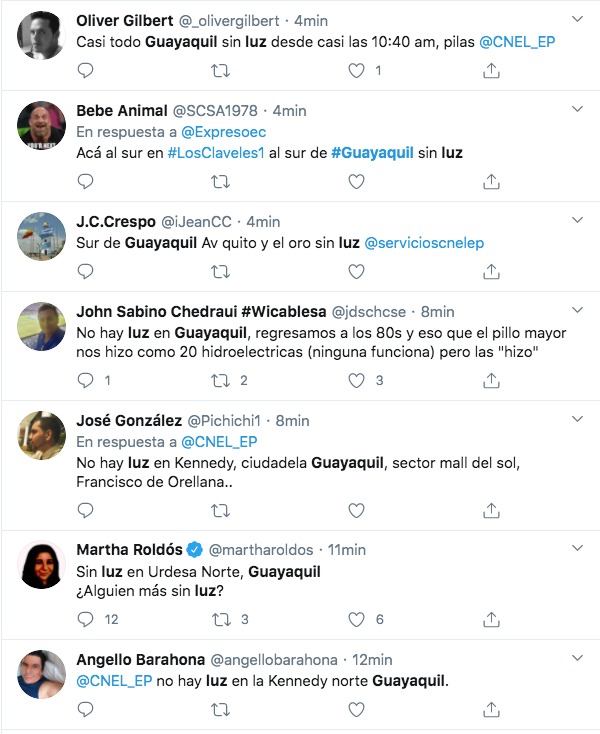
Task: Open the #LosClaveles1 hashtag
Action: click(216, 153)
